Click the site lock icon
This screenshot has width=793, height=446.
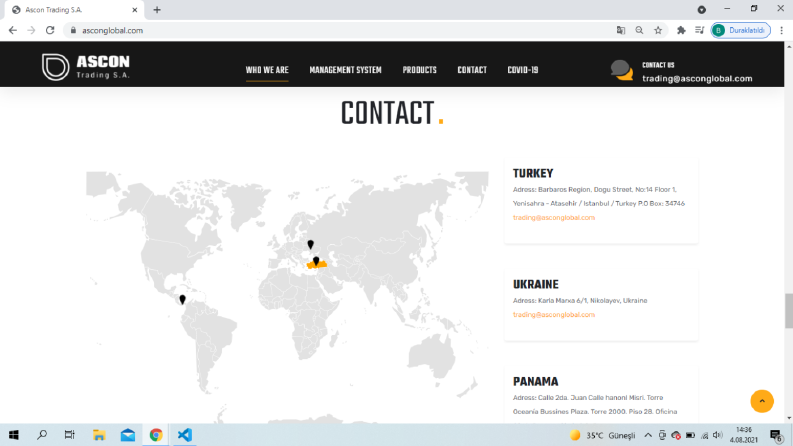coord(73,30)
